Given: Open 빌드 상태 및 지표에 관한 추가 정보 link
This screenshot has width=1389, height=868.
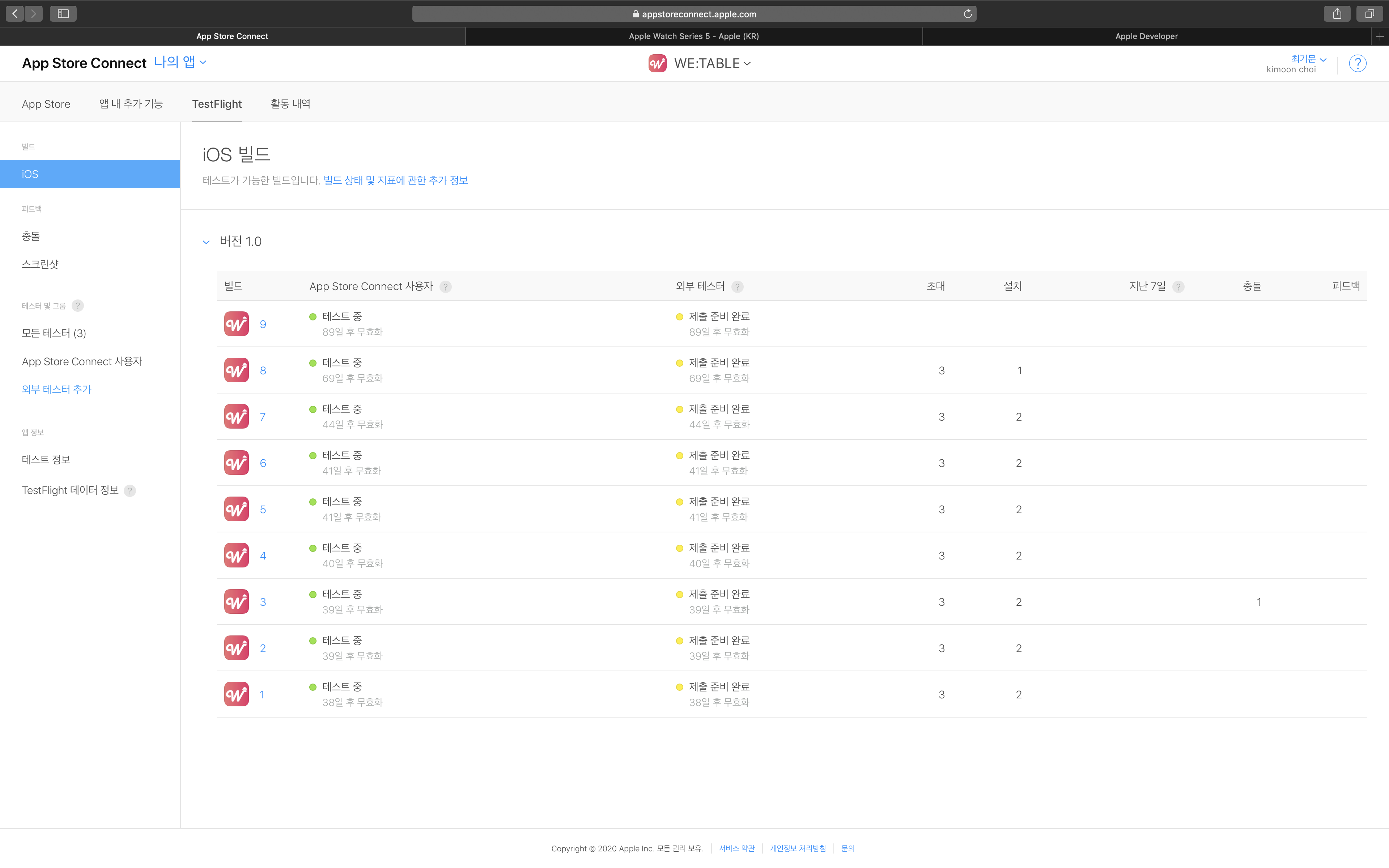Looking at the screenshot, I should [x=395, y=180].
